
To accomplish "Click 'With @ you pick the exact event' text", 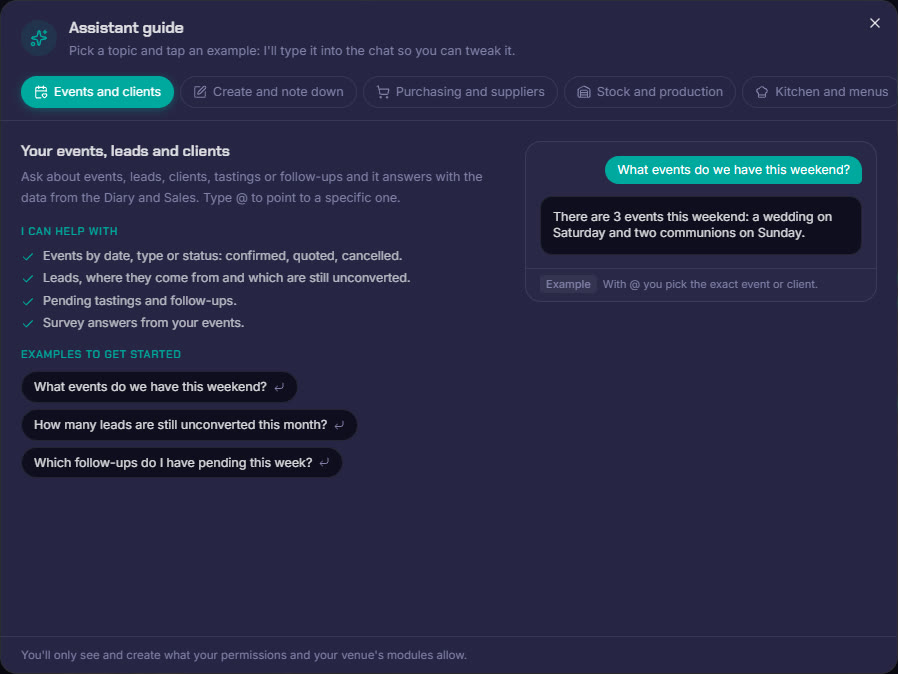I will pyautogui.click(x=710, y=285).
